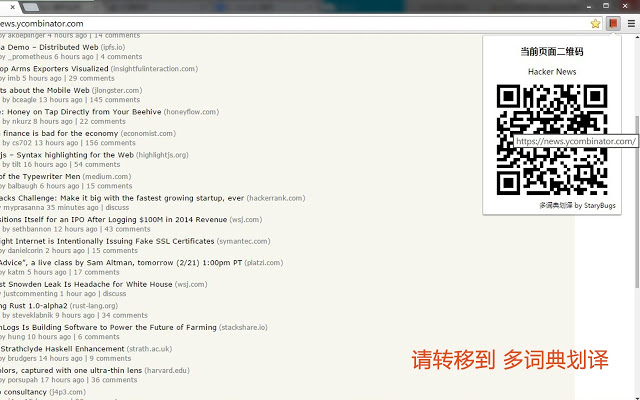Open Fake SSL Certificates story
Viewport: 640px width, 400px height.
(107, 241)
